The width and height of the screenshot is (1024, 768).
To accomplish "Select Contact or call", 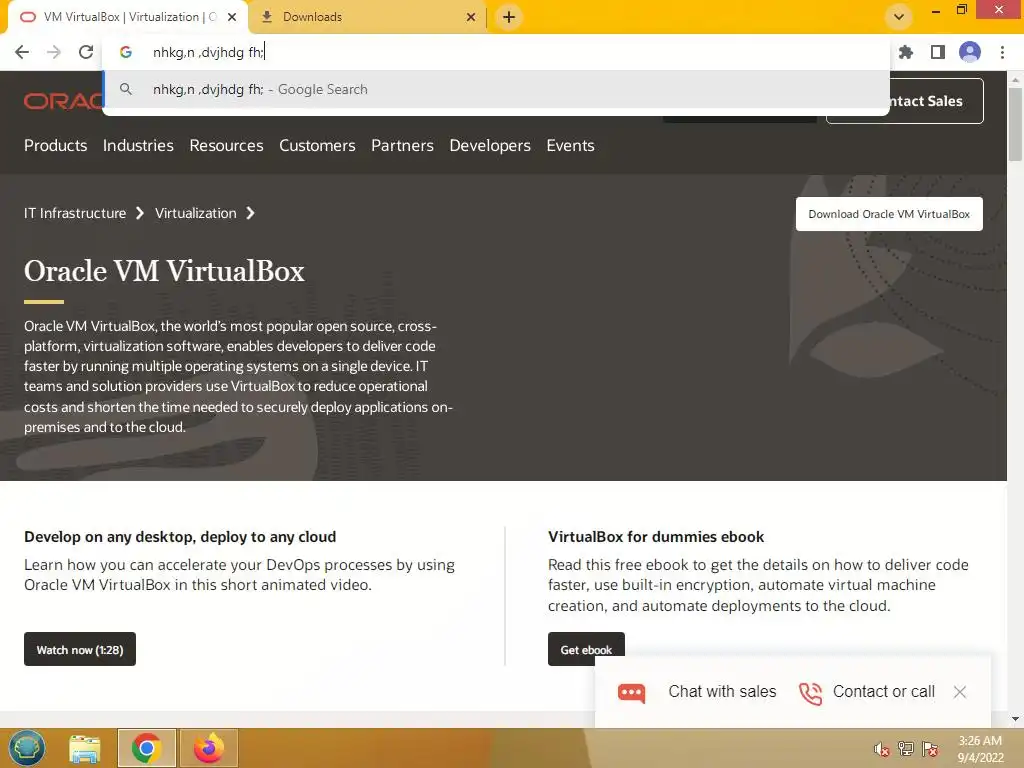I will click(884, 692).
